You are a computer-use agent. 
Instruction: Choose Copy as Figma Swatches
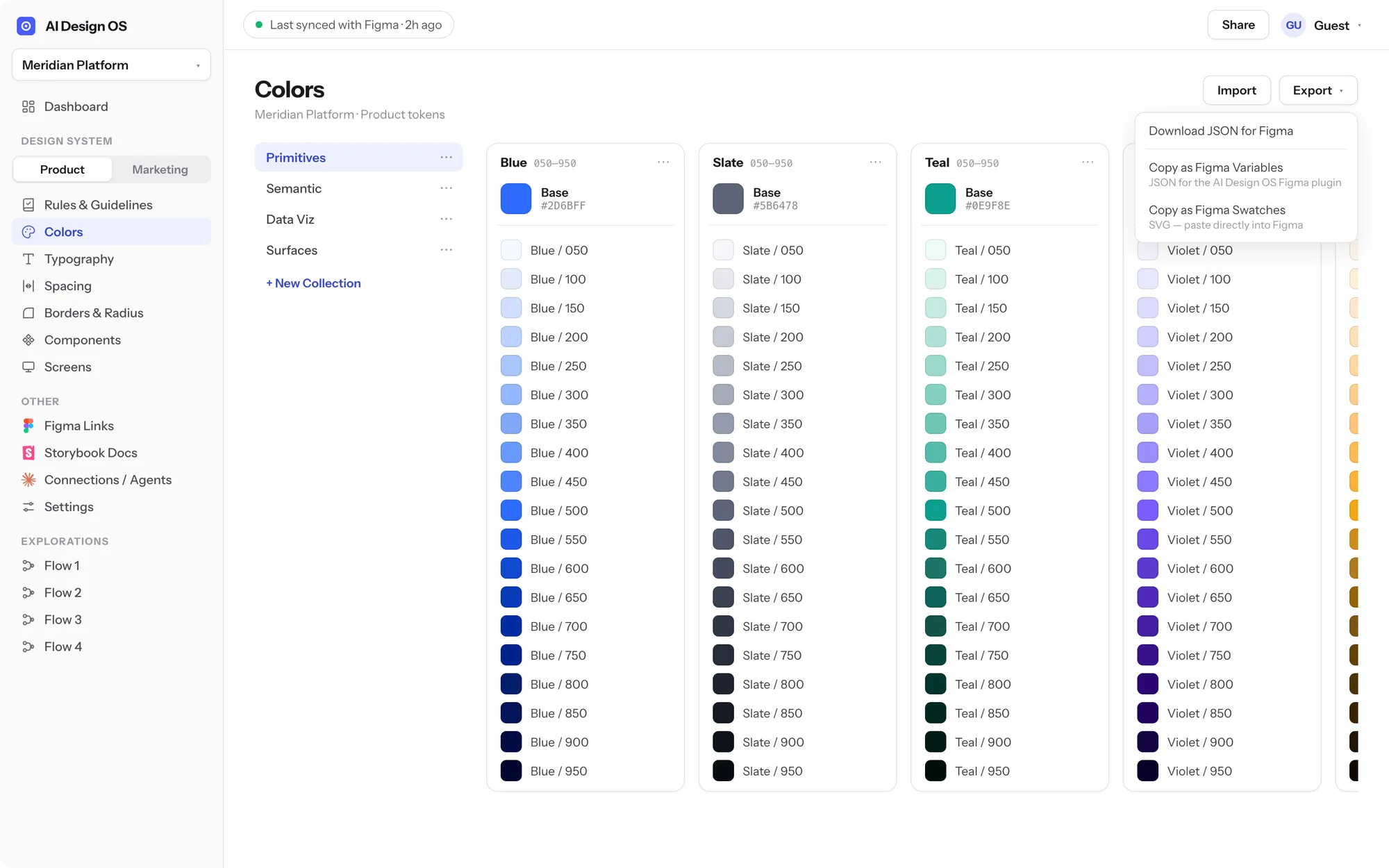tap(1246, 217)
